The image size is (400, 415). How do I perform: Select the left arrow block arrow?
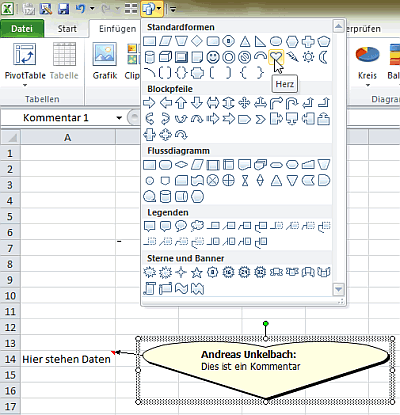(165, 103)
